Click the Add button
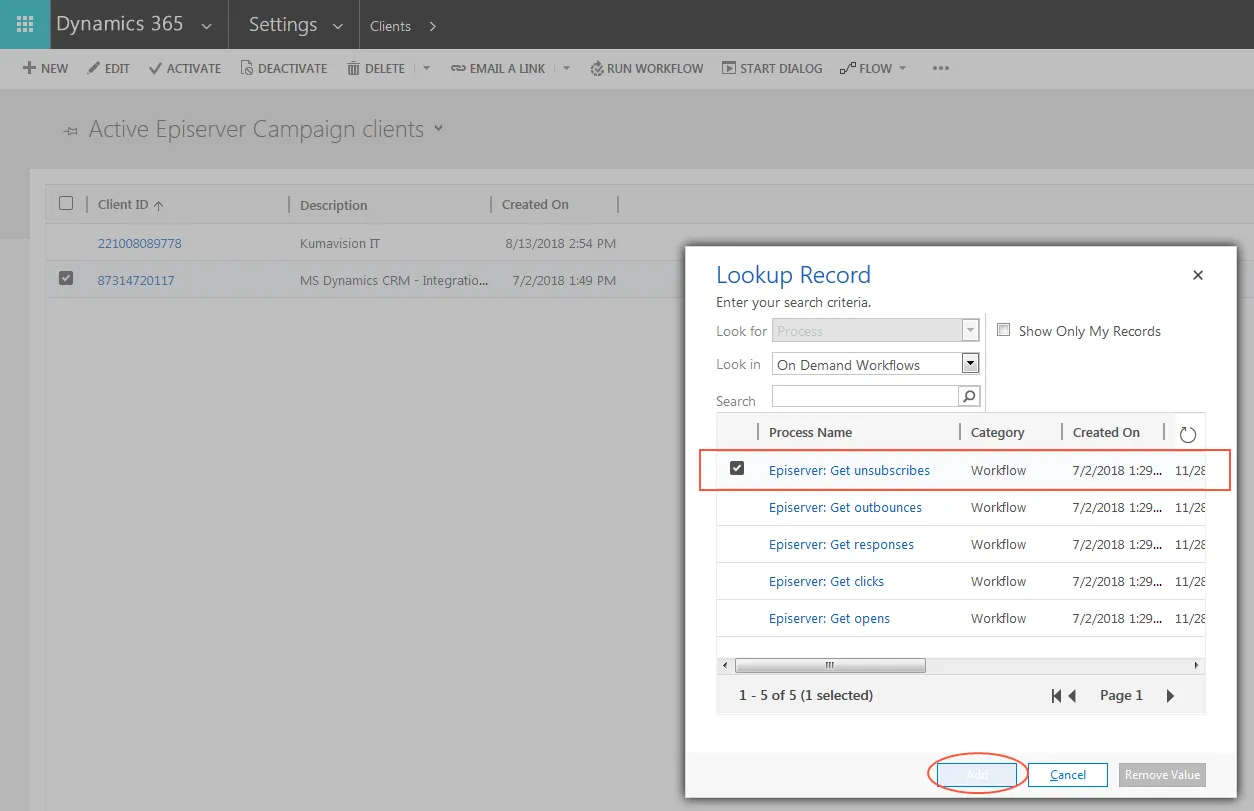Image resolution: width=1254 pixels, height=811 pixels. click(977, 775)
